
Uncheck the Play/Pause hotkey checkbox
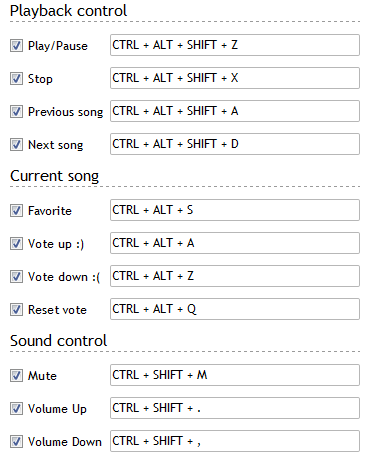(x=16, y=45)
